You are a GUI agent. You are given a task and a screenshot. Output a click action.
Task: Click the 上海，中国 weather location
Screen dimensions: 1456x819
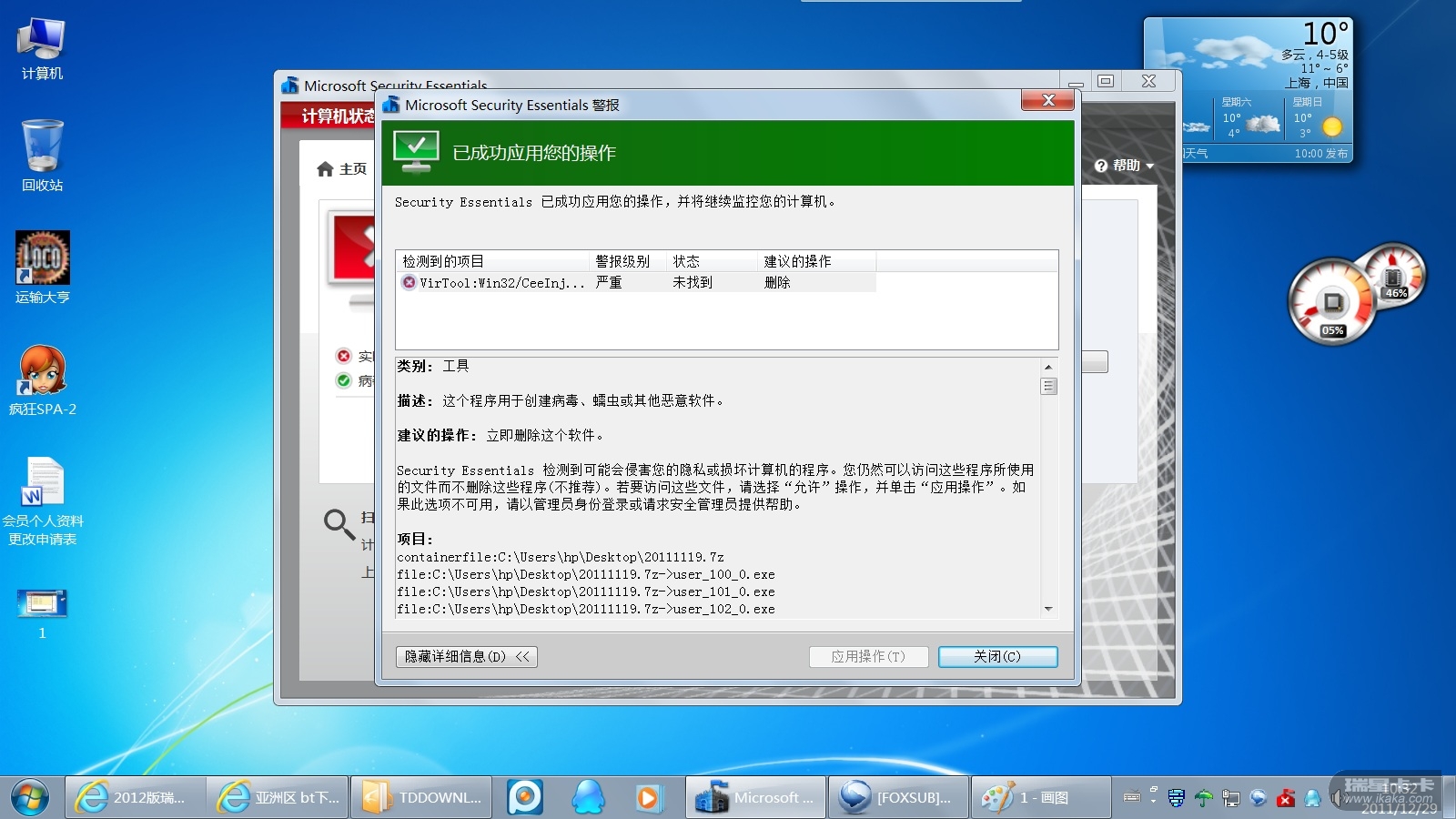click(1316, 83)
